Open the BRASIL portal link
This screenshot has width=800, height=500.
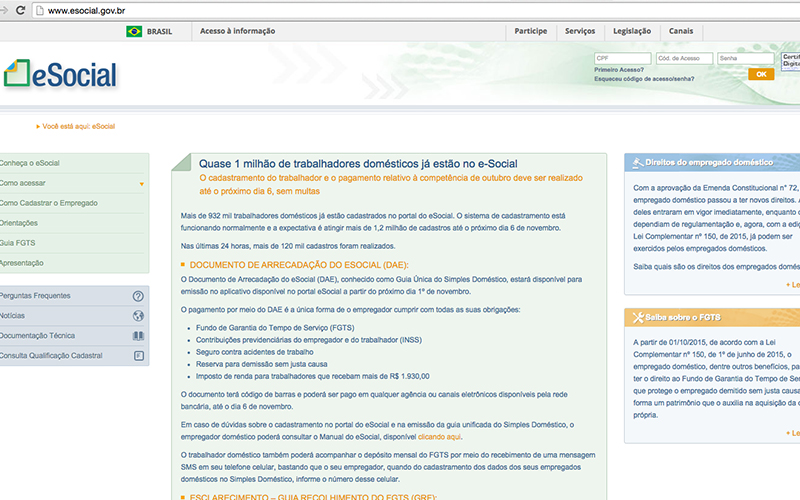(x=159, y=32)
